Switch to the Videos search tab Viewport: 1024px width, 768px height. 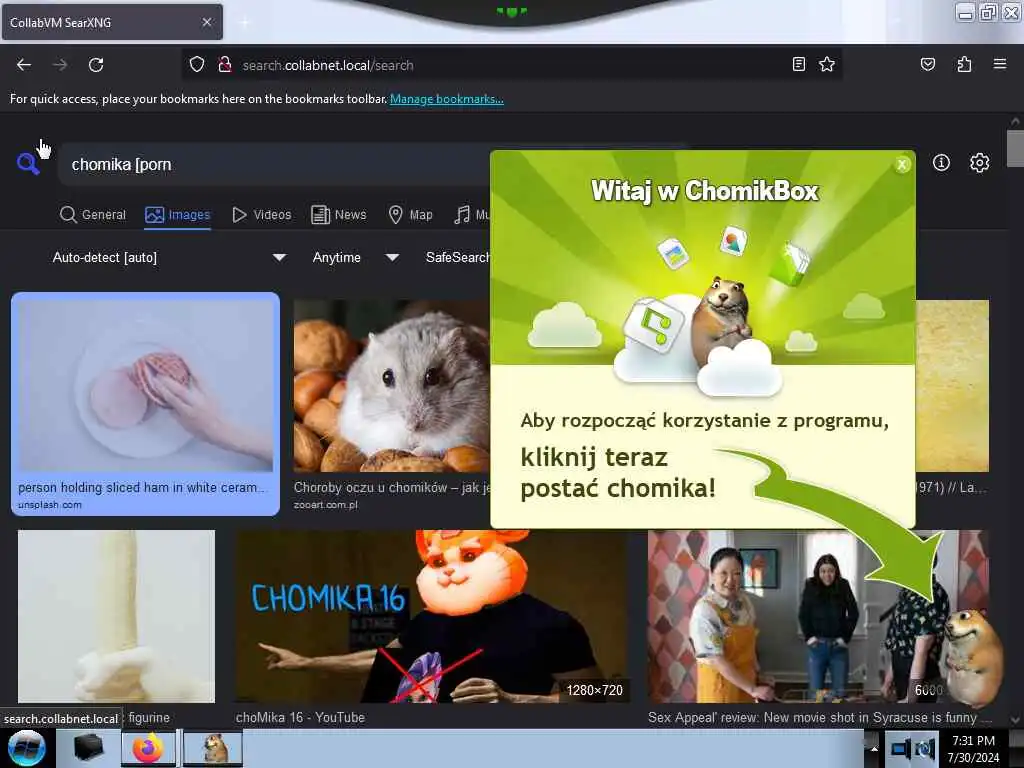coord(262,215)
